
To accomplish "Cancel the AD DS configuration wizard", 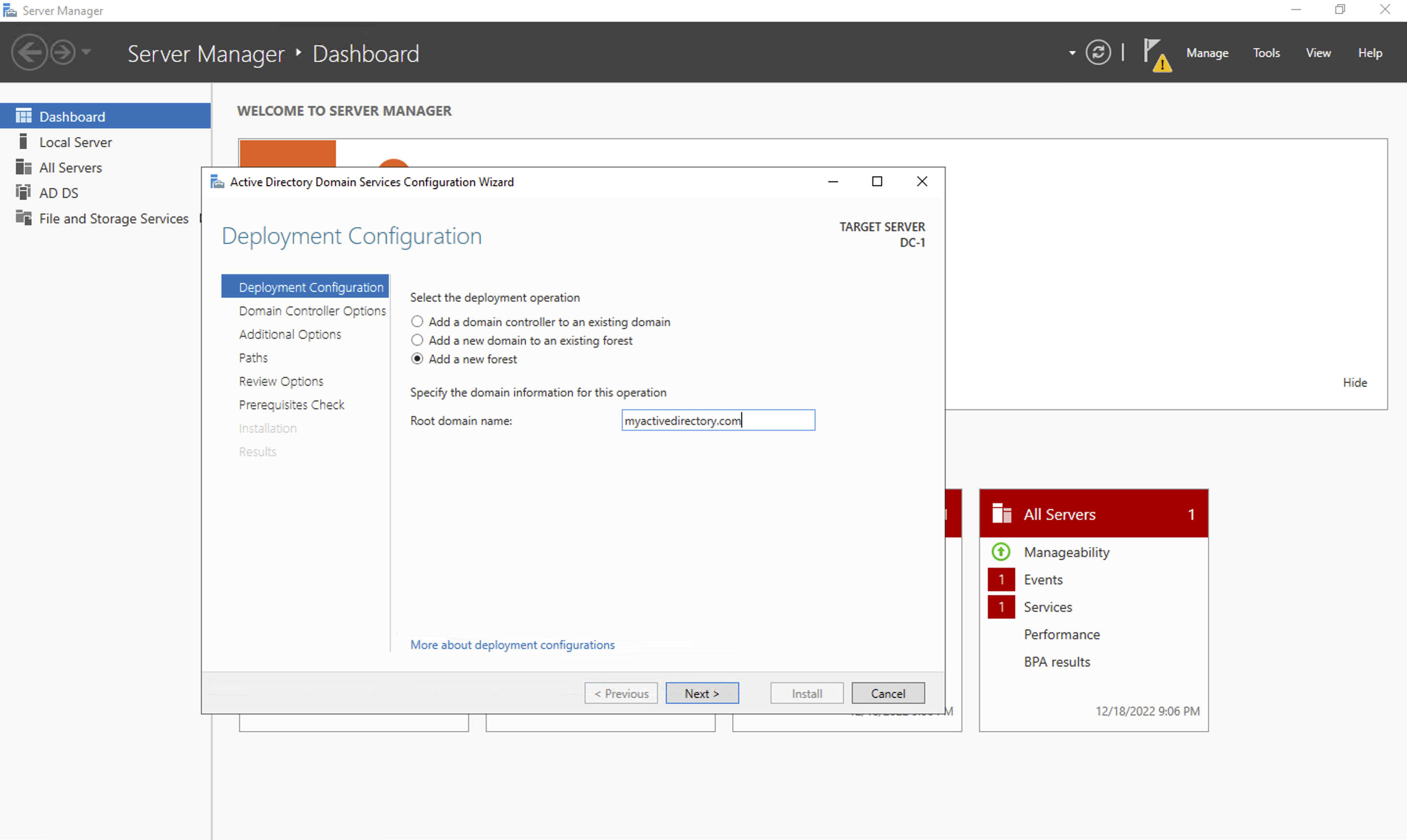I will tap(888, 694).
